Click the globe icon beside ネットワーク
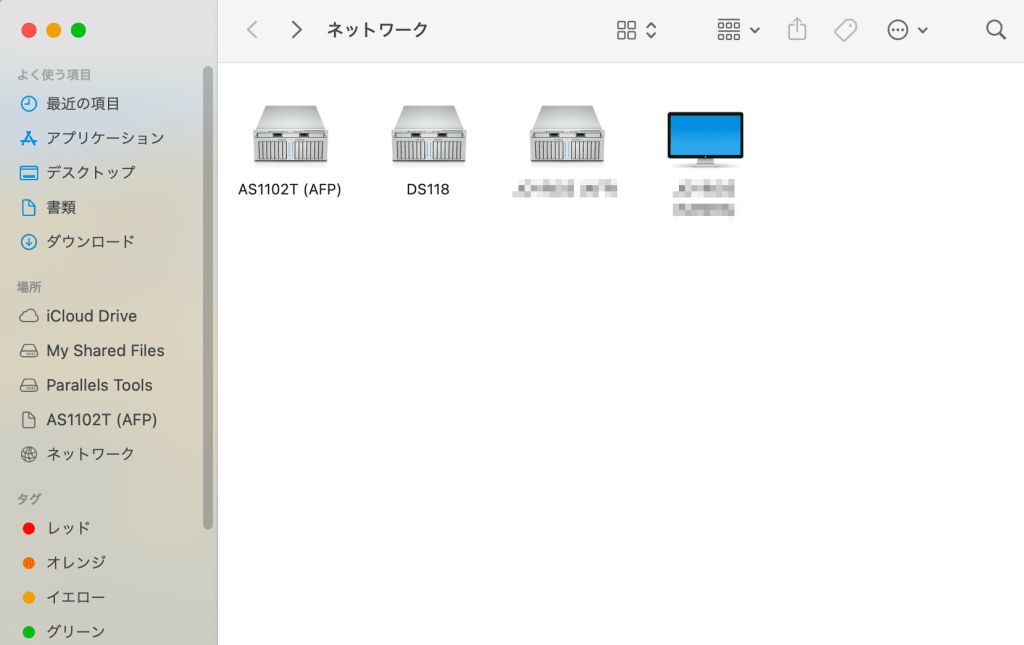 pyautogui.click(x=29, y=454)
